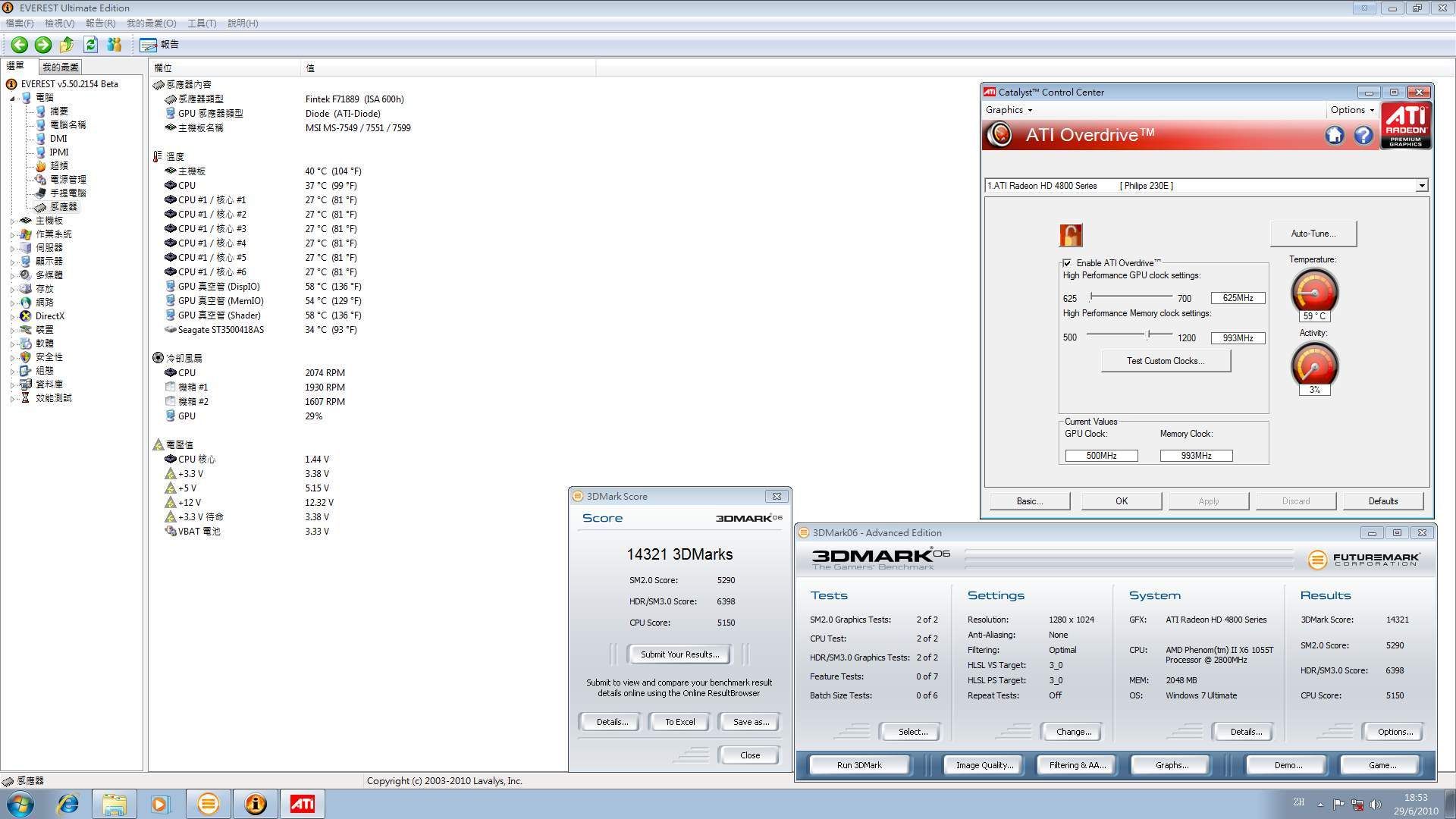Click the users icon in EVEREST toolbar
The width and height of the screenshot is (1456, 819).
click(x=115, y=45)
